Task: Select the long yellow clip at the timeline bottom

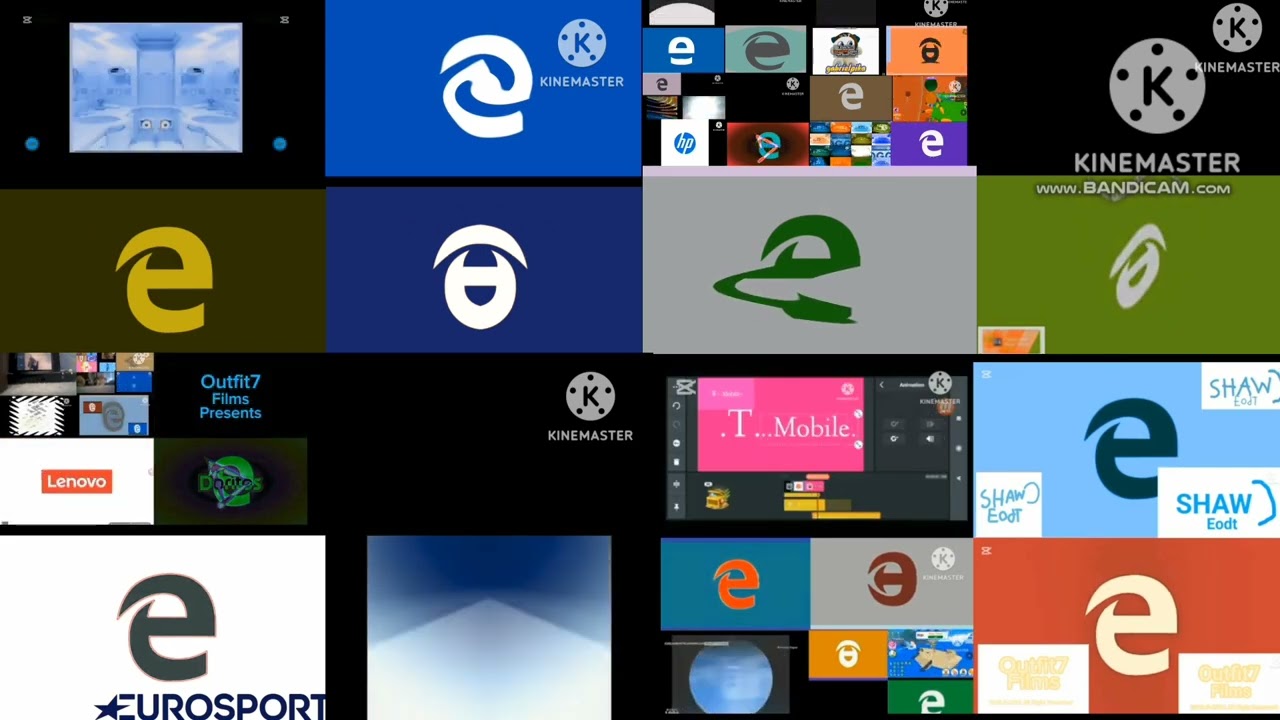Action: [846, 515]
